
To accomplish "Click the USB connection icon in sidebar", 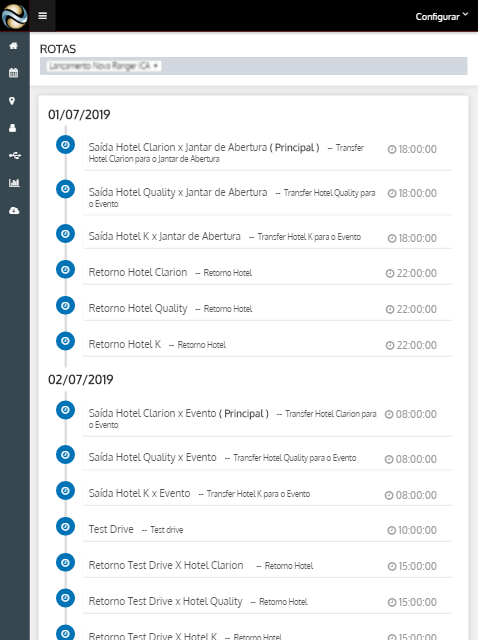I will tap(15, 156).
